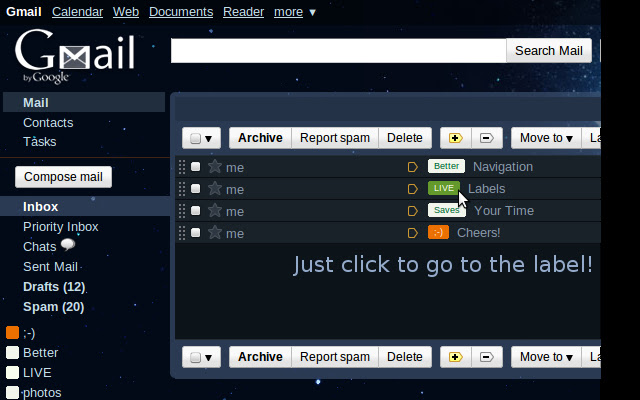Click the bottom Delete button
The width and height of the screenshot is (640, 400).
click(x=404, y=357)
